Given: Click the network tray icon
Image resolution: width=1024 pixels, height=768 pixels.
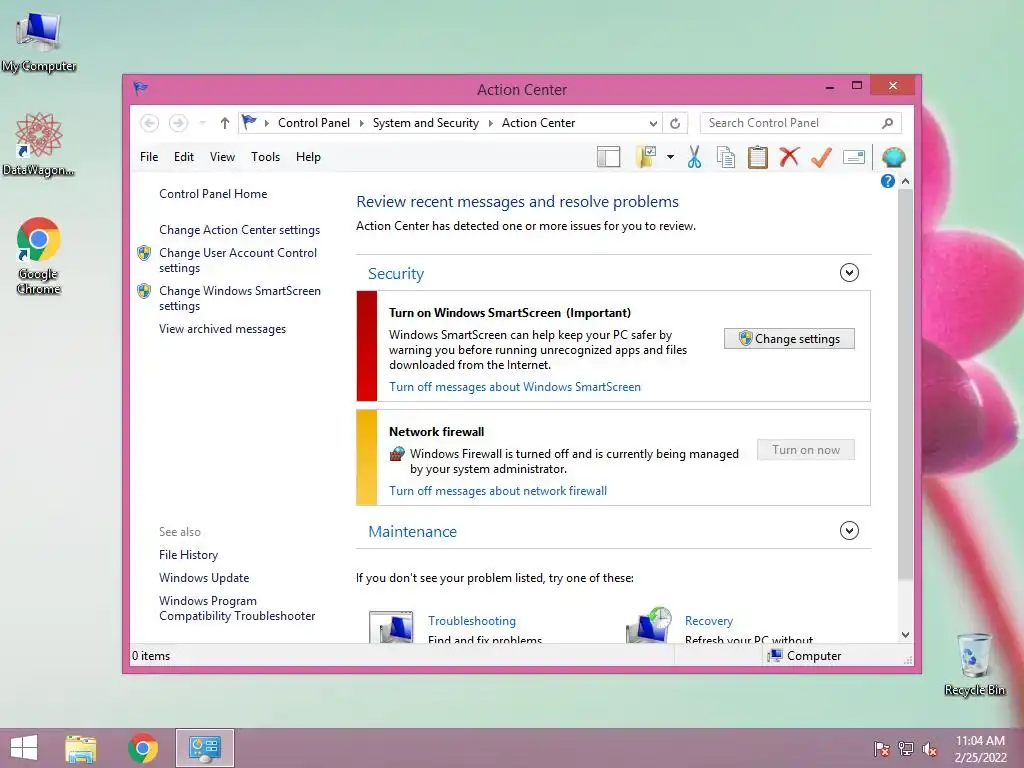Looking at the screenshot, I should pyautogui.click(x=905, y=748).
